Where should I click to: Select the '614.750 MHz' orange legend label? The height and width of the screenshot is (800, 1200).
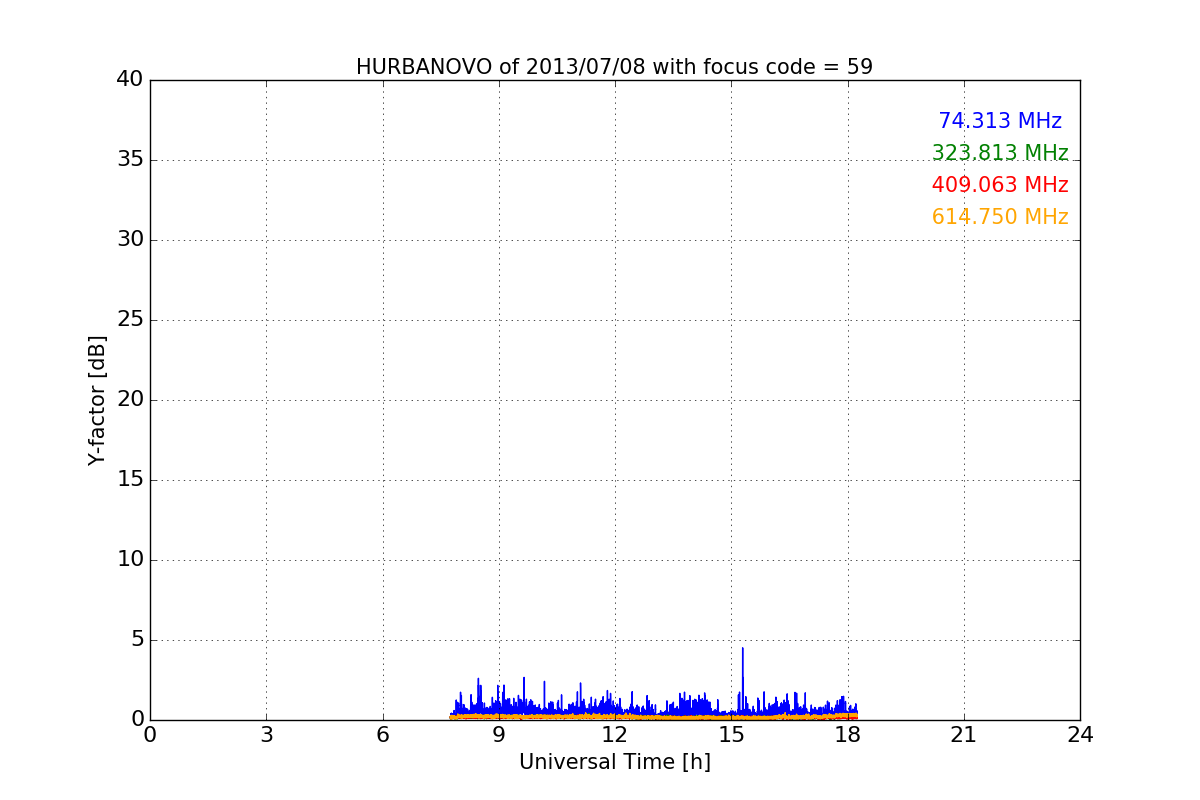coord(1000,217)
